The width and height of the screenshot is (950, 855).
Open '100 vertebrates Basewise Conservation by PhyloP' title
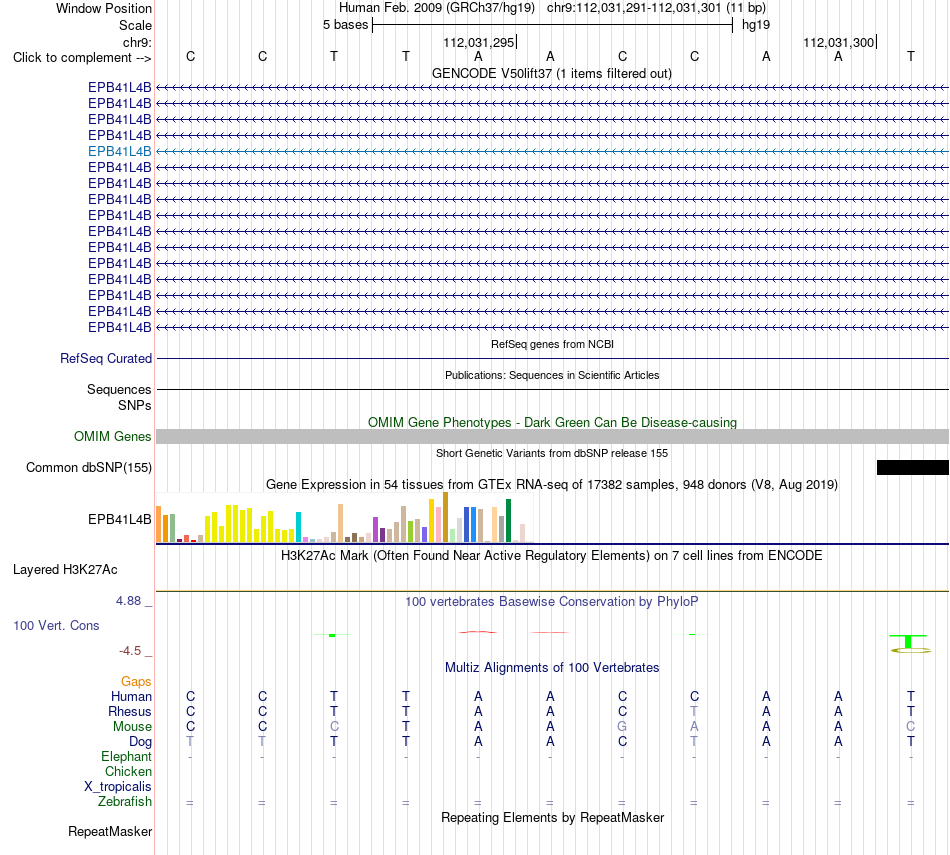[x=552, y=602]
